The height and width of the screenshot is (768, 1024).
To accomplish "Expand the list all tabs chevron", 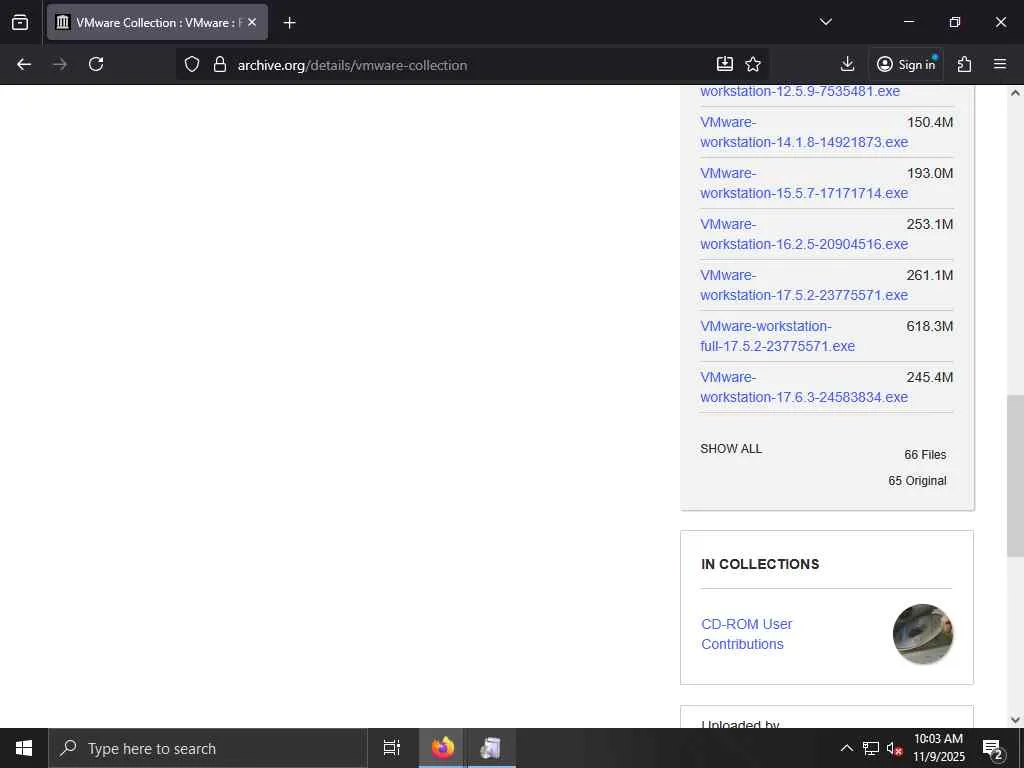I will 825,22.
